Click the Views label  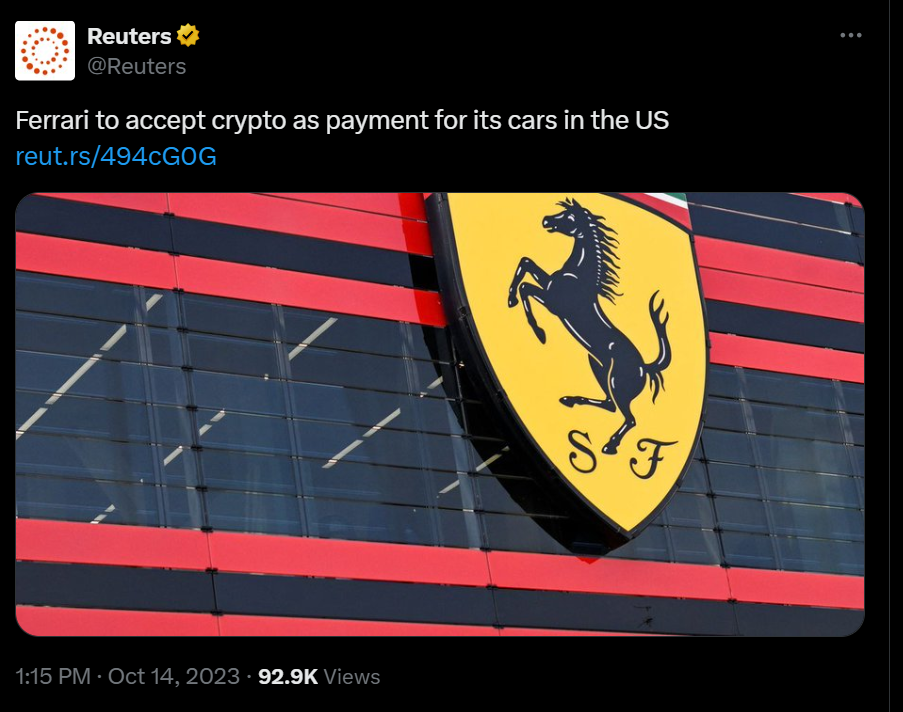352,677
